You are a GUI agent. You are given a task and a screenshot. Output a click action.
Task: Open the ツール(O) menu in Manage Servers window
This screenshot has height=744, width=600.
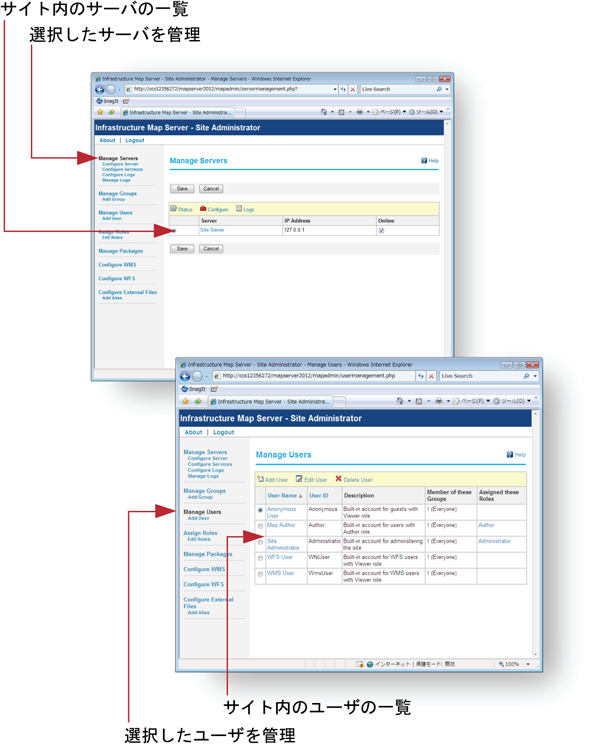pyautogui.click(x=426, y=112)
